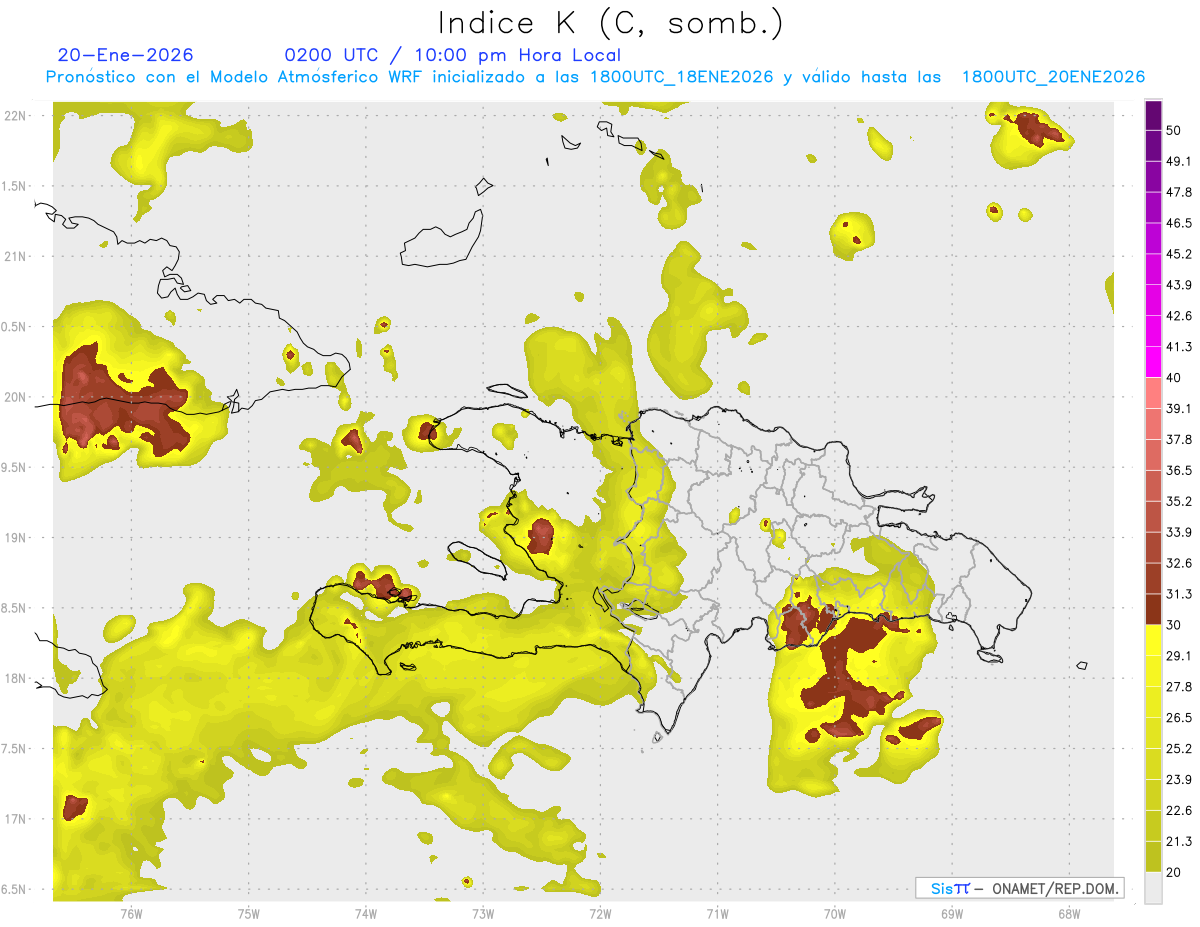Pick the dark brown swatch between 30 and 31.3
The image size is (1200, 927).
click(1154, 610)
